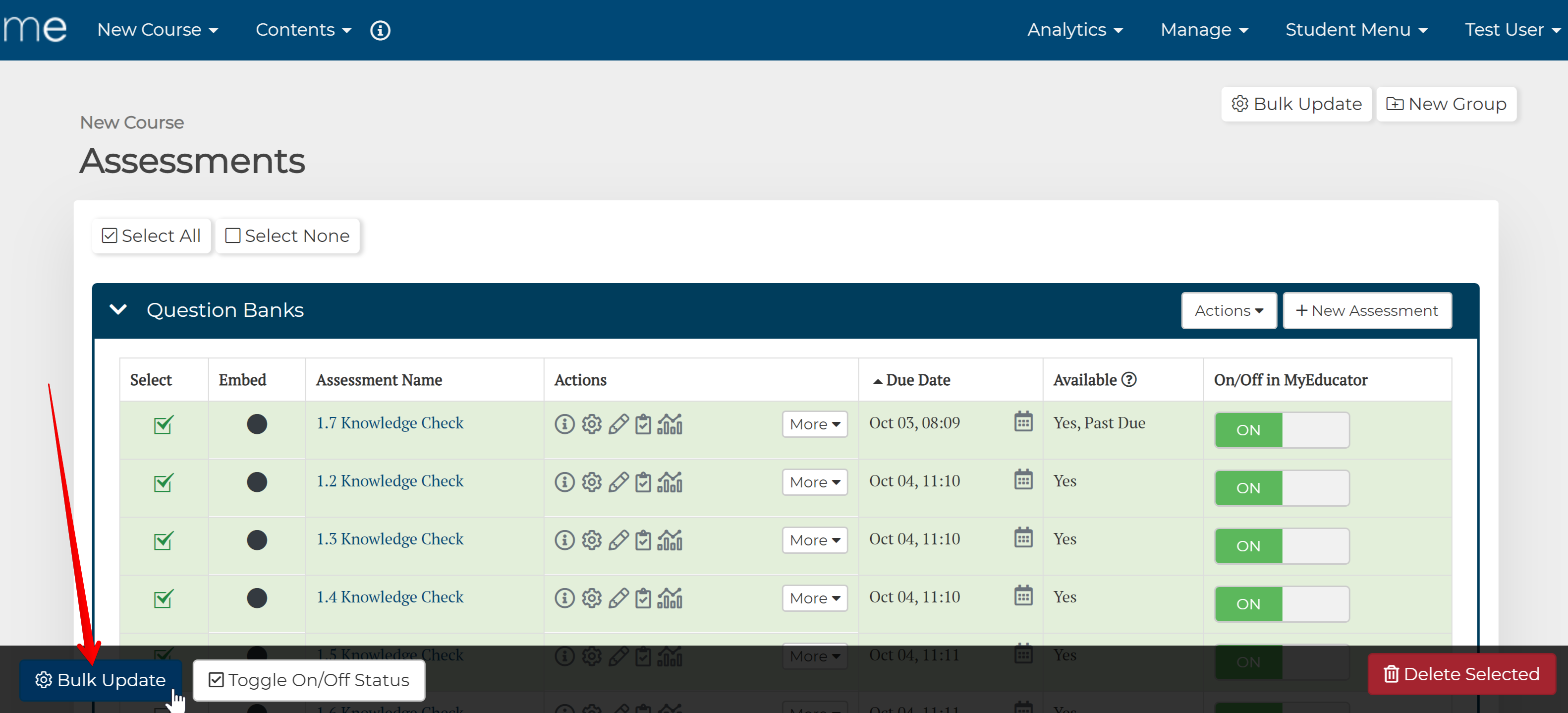The image size is (1568, 713).
Task: Click pencil edit icon for 1.3 Knowledge Check
Action: pyautogui.click(x=618, y=540)
